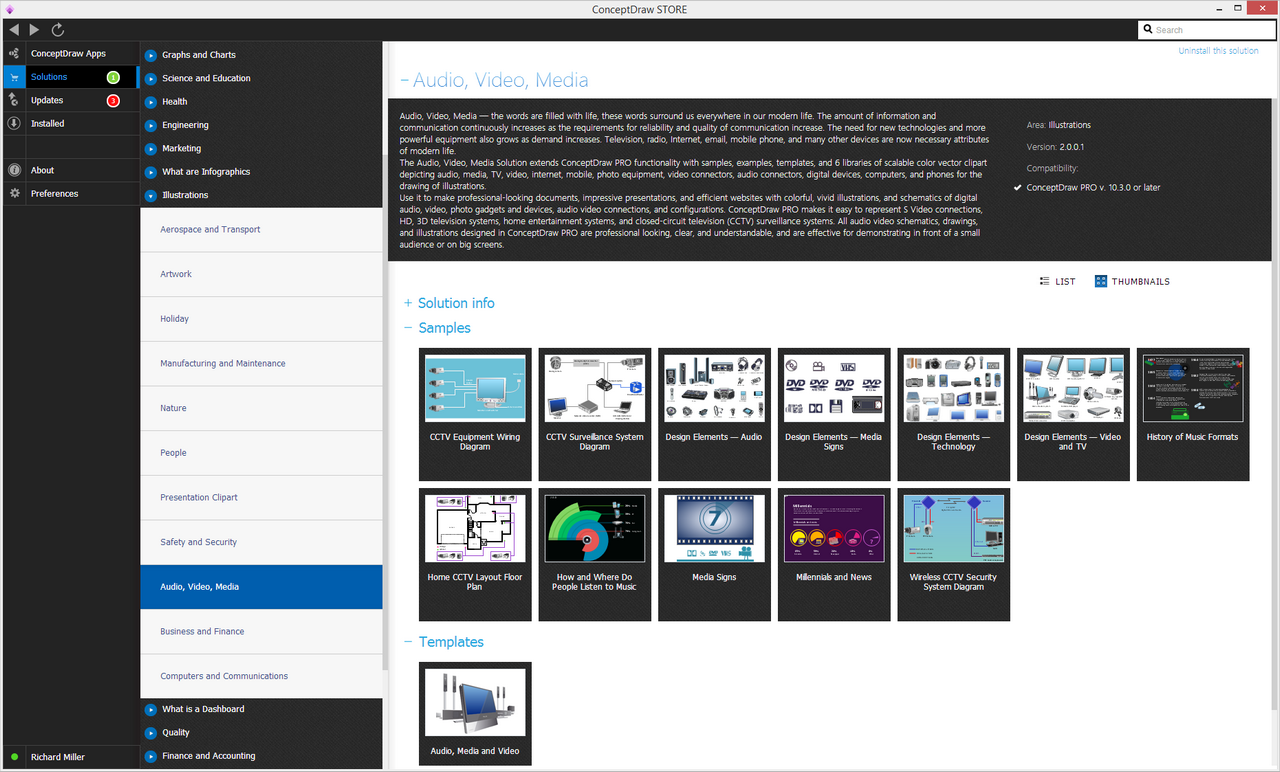Open the Preferences gear icon
1280x772 pixels.
pyautogui.click(x=14, y=194)
